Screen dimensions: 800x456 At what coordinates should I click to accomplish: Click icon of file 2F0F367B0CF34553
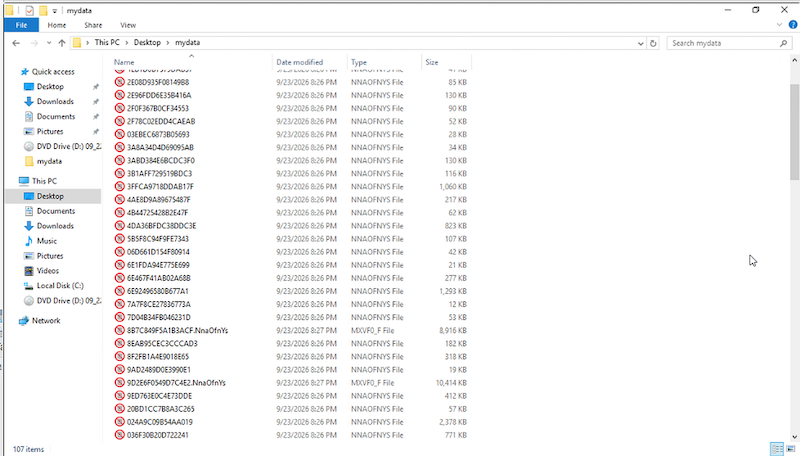coord(119,108)
